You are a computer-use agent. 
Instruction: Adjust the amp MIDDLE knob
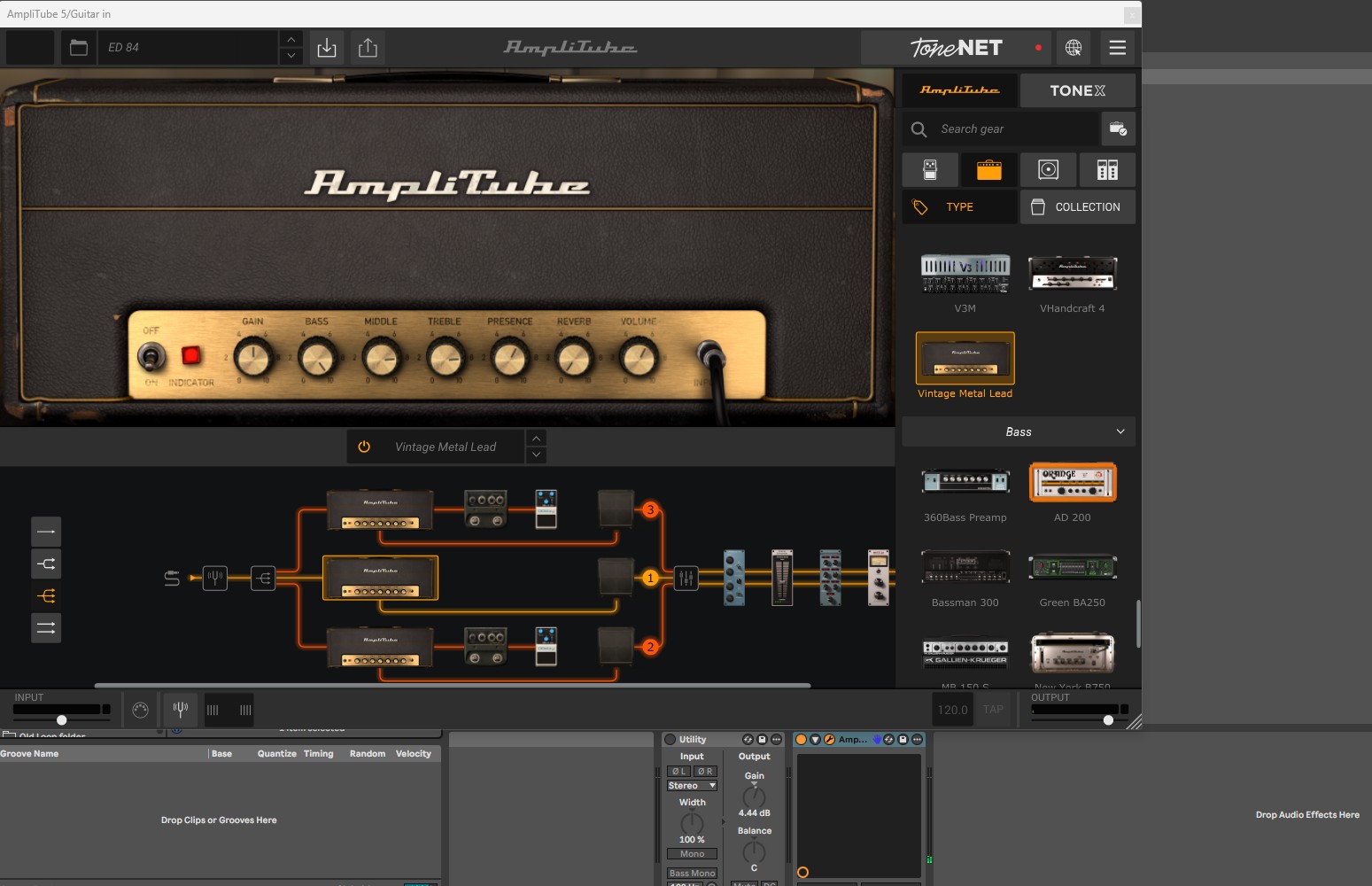[x=381, y=358]
